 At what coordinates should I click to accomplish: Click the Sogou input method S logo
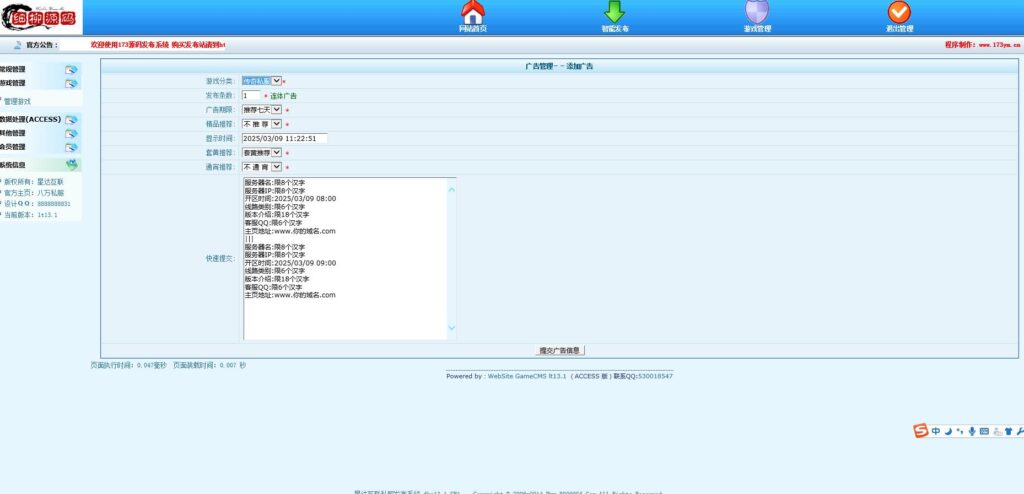[920, 431]
